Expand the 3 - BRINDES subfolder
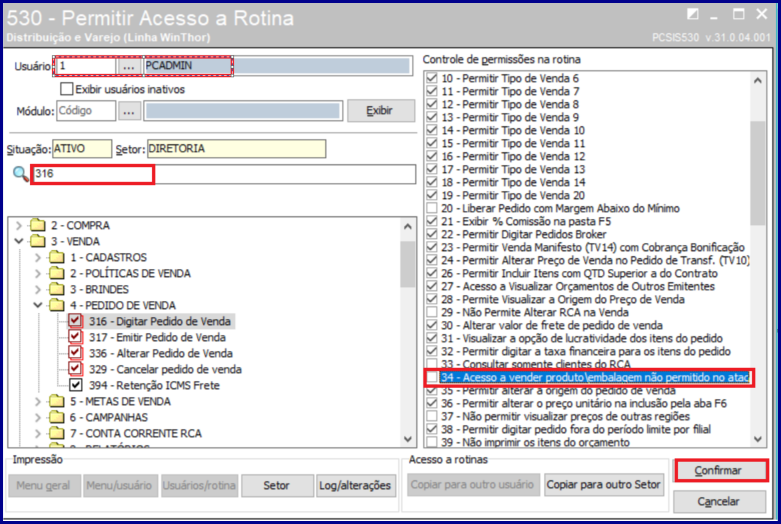The image size is (781, 524). 38,289
